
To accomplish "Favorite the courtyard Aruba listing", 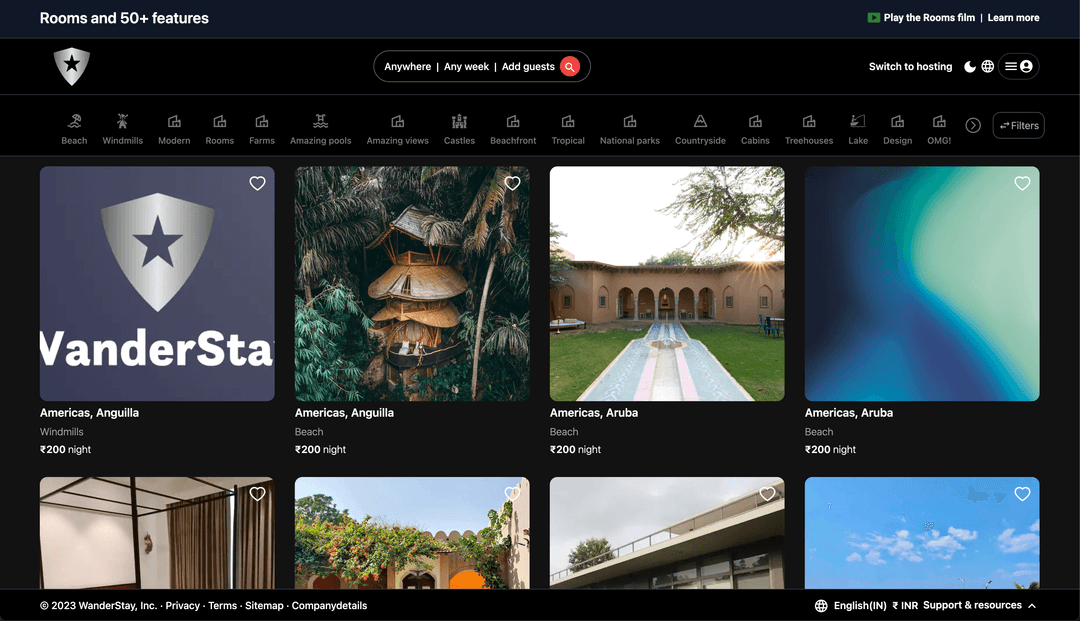I will tap(767, 183).
